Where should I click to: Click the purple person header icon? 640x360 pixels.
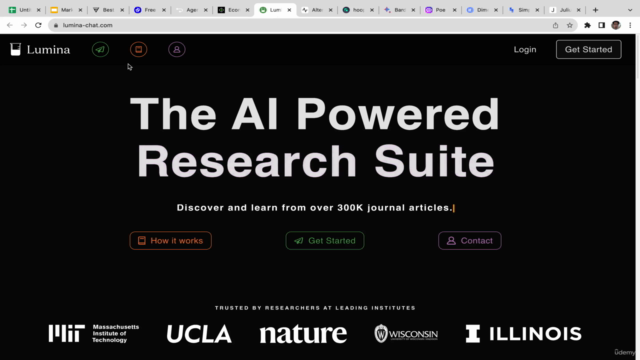pos(177,49)
